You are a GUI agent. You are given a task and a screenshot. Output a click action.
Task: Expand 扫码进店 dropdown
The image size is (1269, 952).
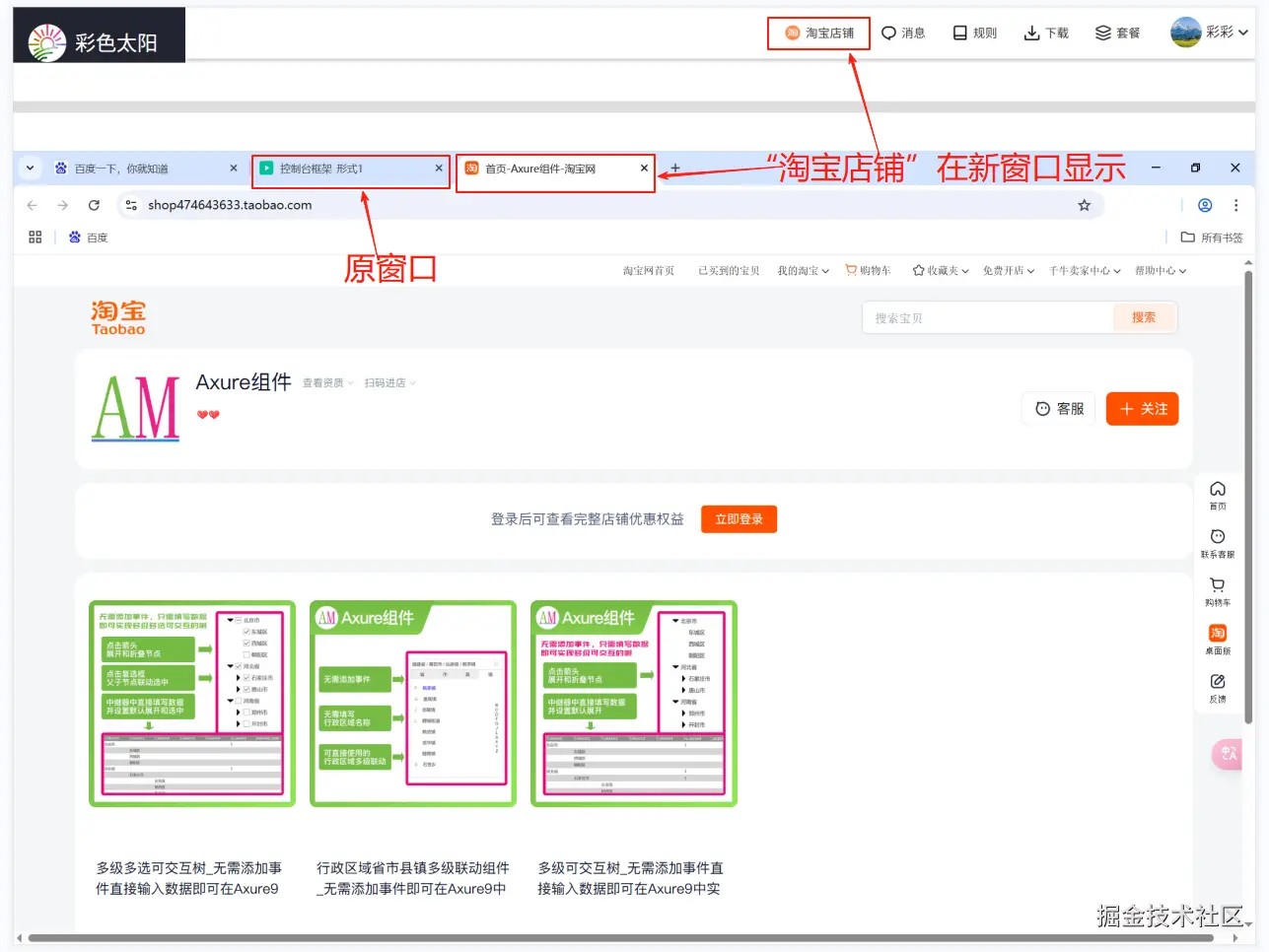(x=389, y=383)
